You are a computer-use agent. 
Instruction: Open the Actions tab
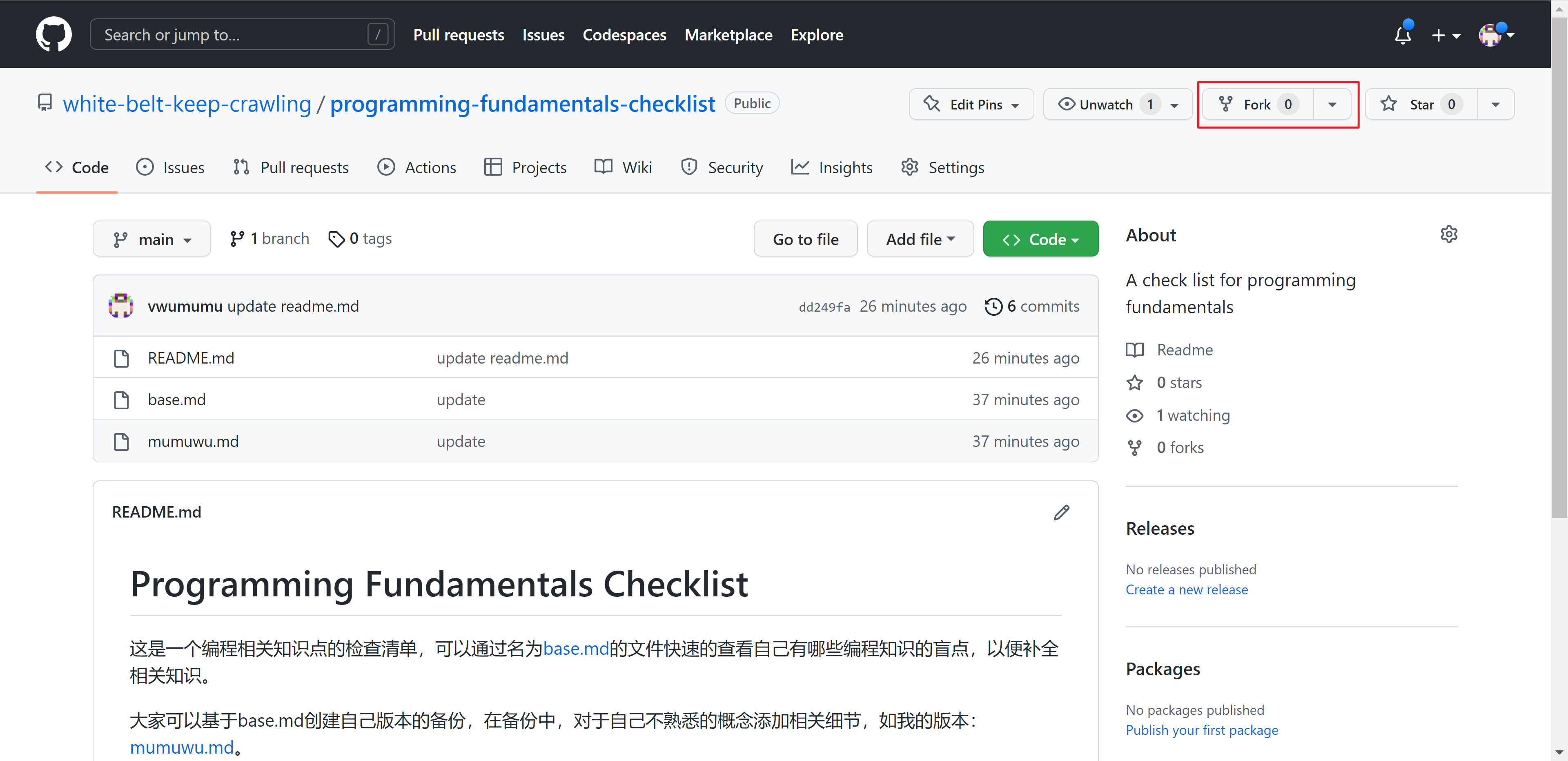[417, 167]
